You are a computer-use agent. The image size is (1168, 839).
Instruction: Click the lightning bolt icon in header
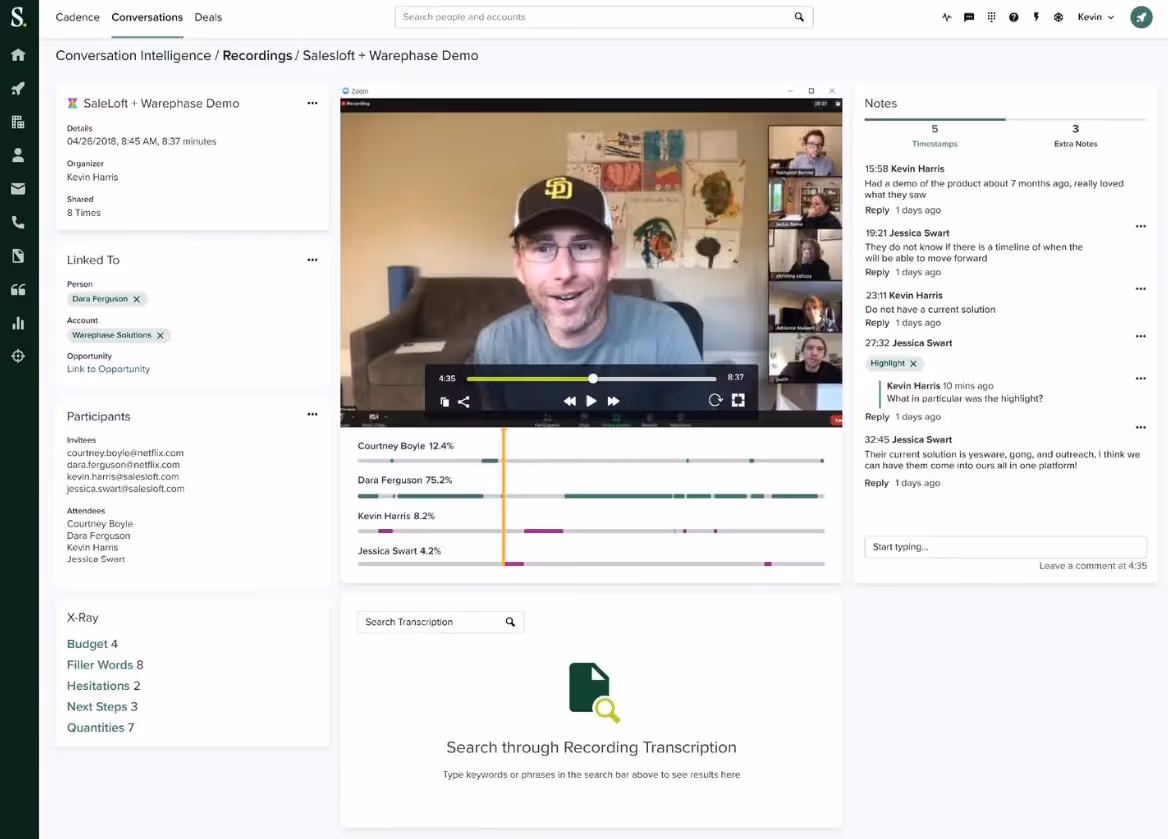click(1035, 17)
